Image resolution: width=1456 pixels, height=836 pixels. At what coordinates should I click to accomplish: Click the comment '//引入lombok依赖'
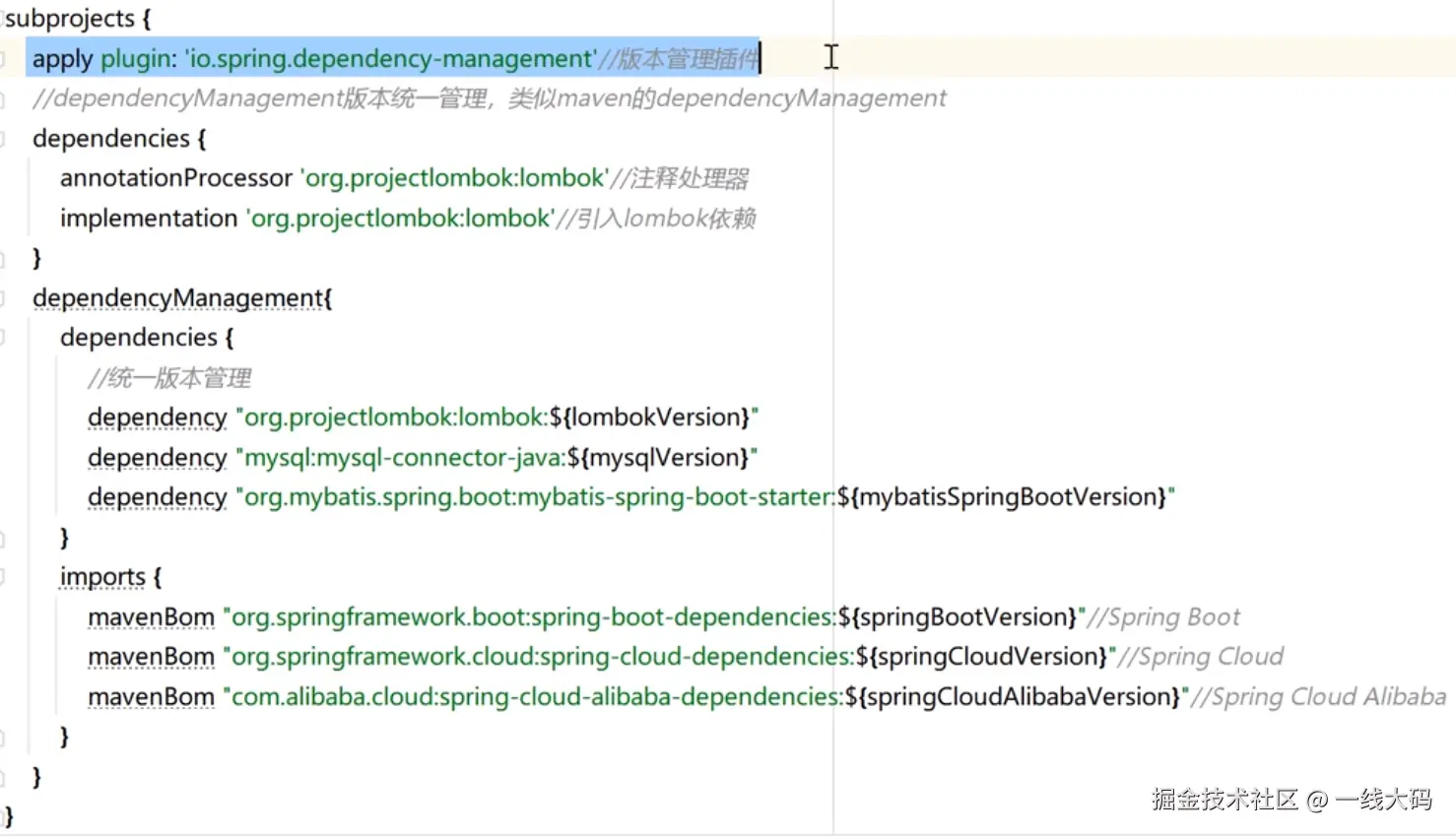pos(656,219)
